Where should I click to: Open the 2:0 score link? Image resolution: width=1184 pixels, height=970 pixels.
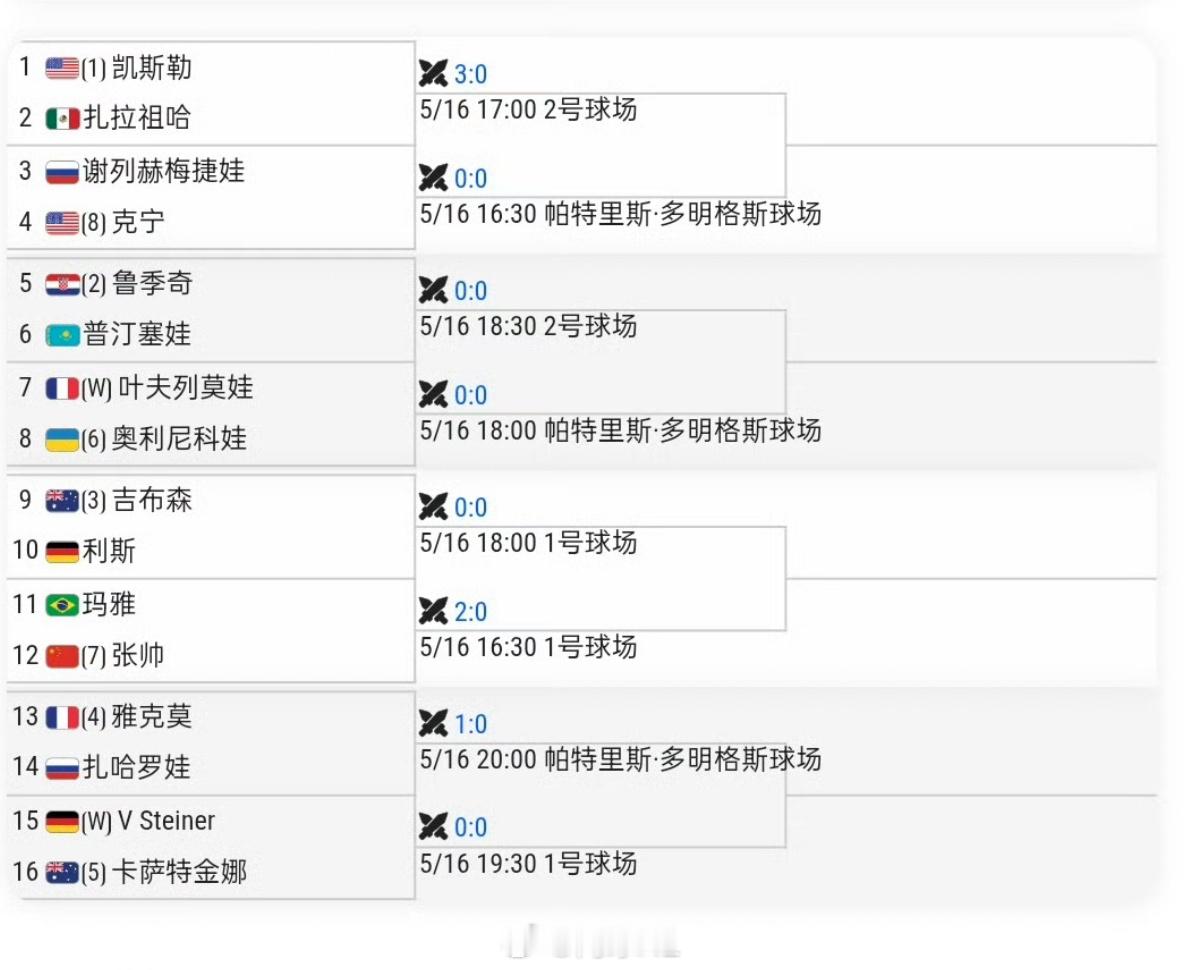470,611
